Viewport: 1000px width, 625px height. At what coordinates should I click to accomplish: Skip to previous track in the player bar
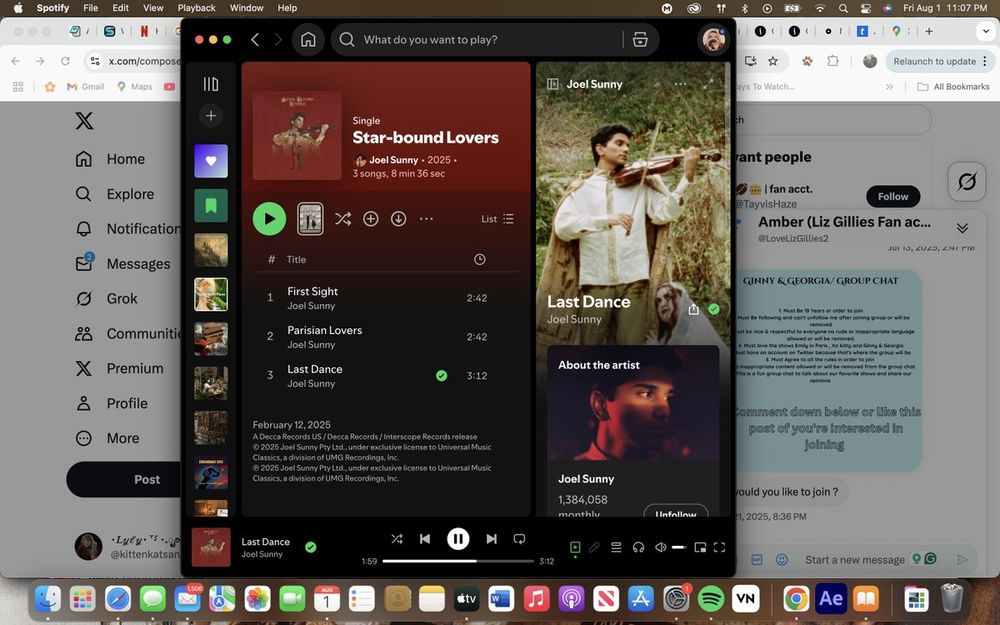425,539
